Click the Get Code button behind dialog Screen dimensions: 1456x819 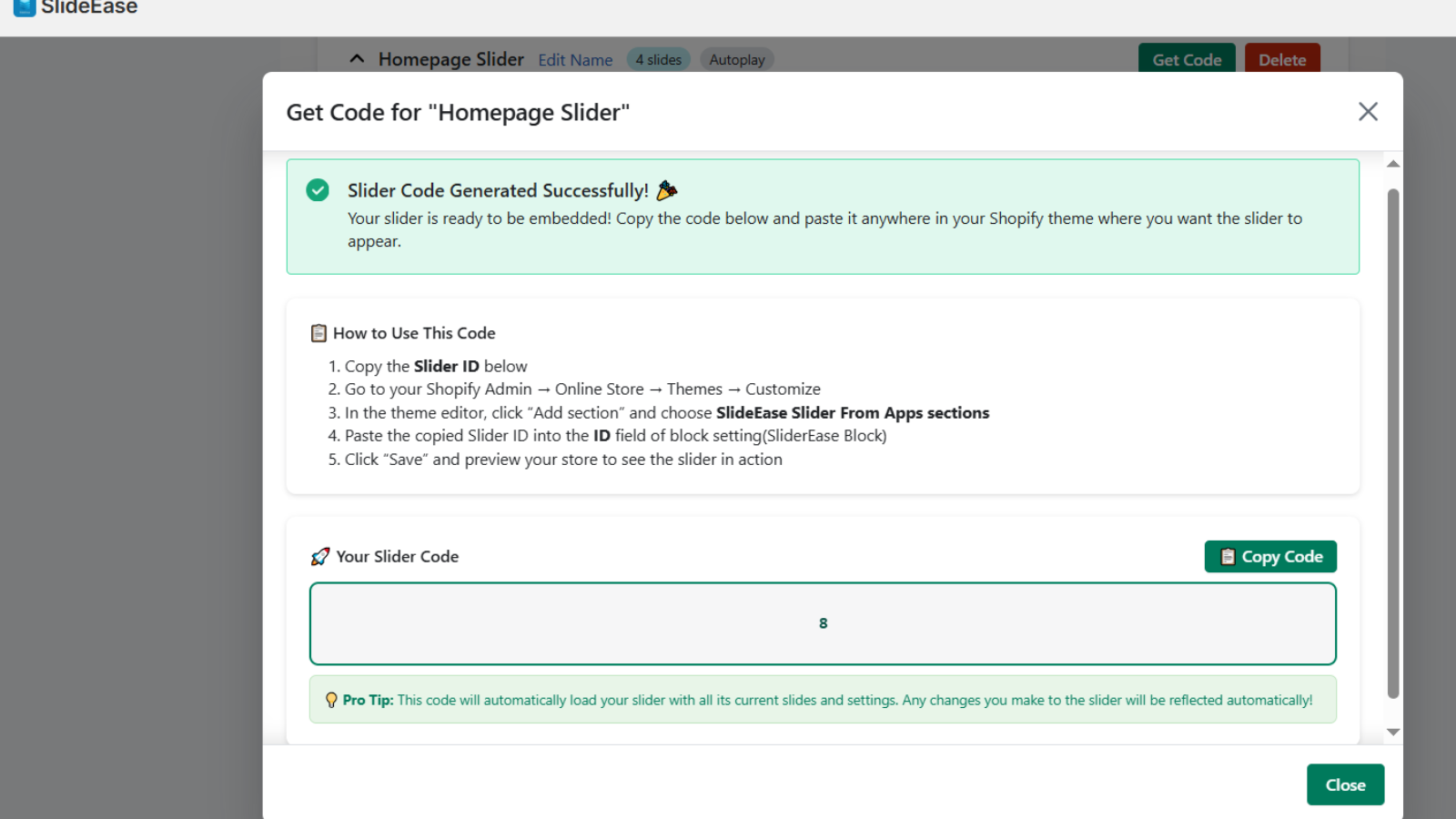(x=1187, y=59)
